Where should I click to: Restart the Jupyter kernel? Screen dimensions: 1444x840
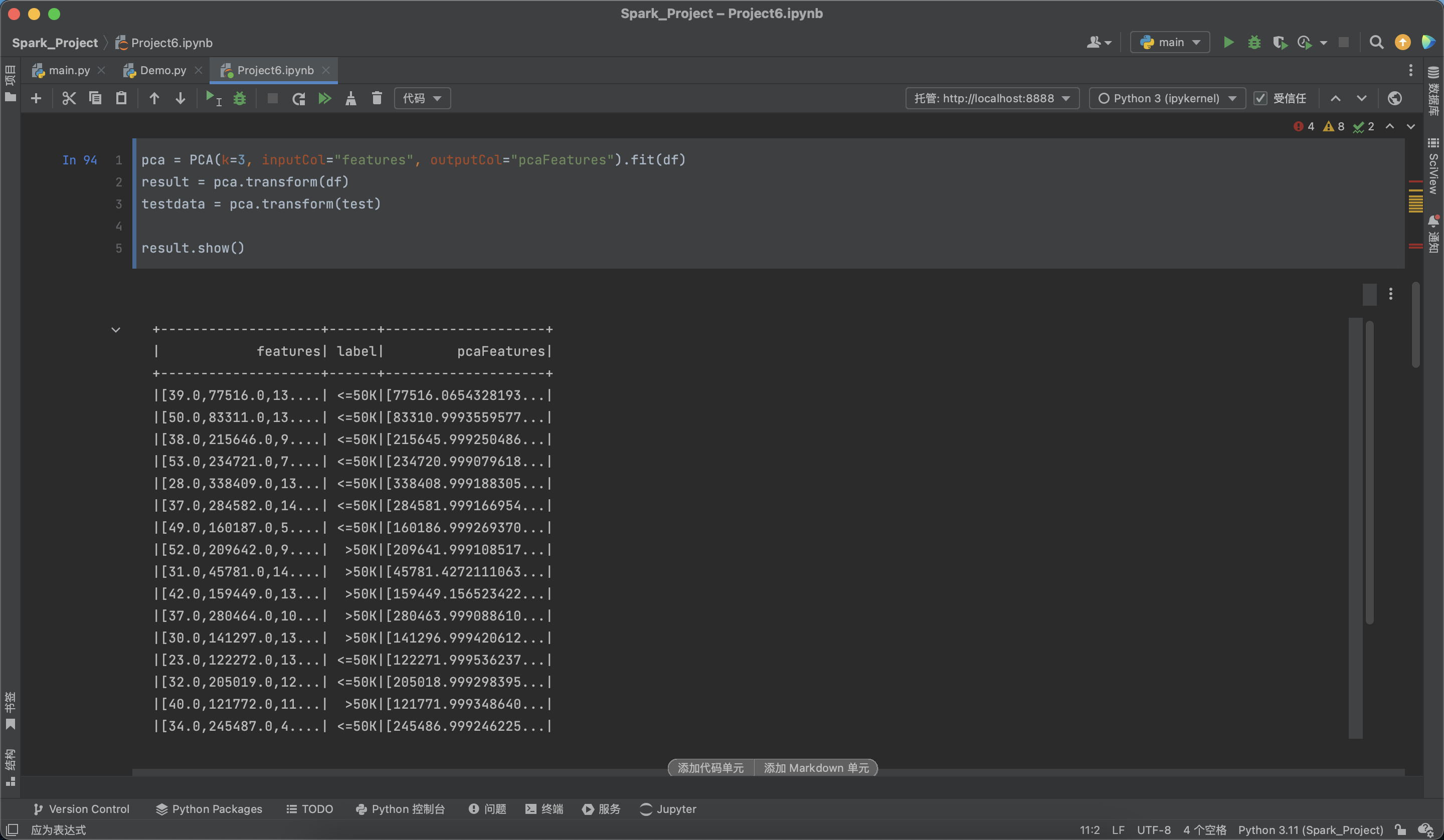click(x=298, y=99)
